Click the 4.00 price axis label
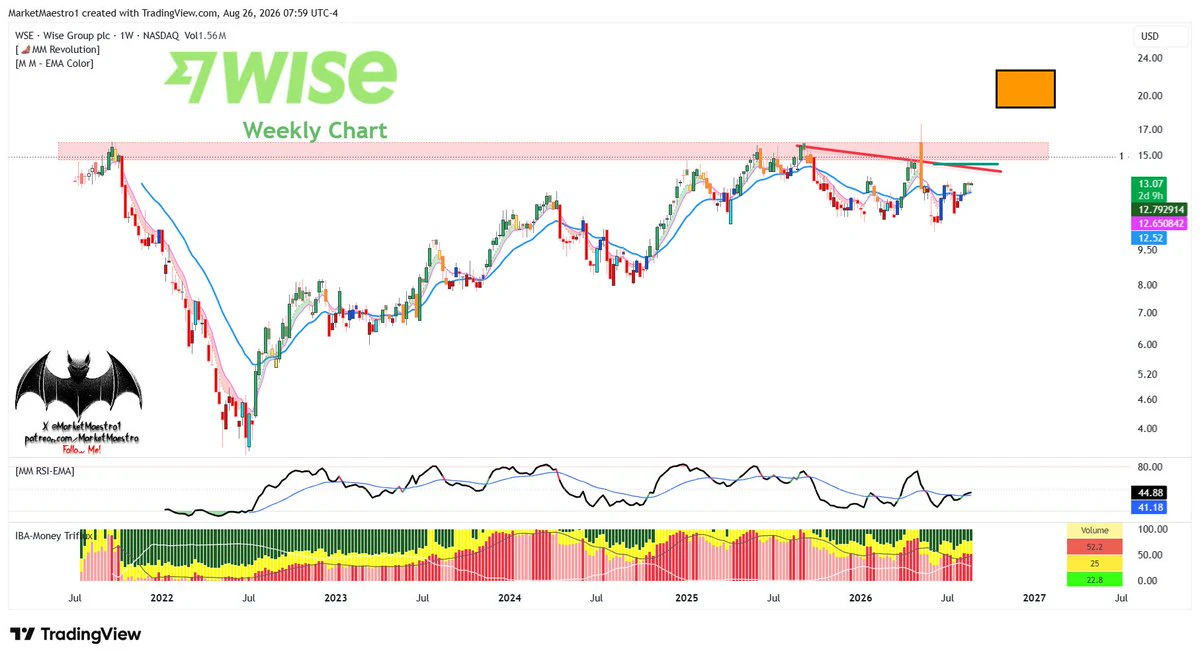Image resolution: width=1200 pixels, height=659 pixels. (1148, 429)
